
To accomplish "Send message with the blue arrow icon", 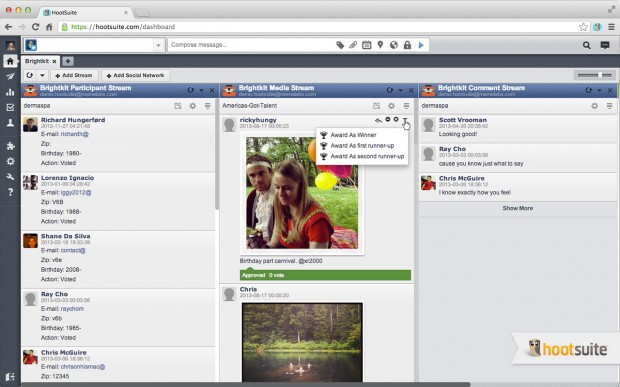I will (421, 45).
